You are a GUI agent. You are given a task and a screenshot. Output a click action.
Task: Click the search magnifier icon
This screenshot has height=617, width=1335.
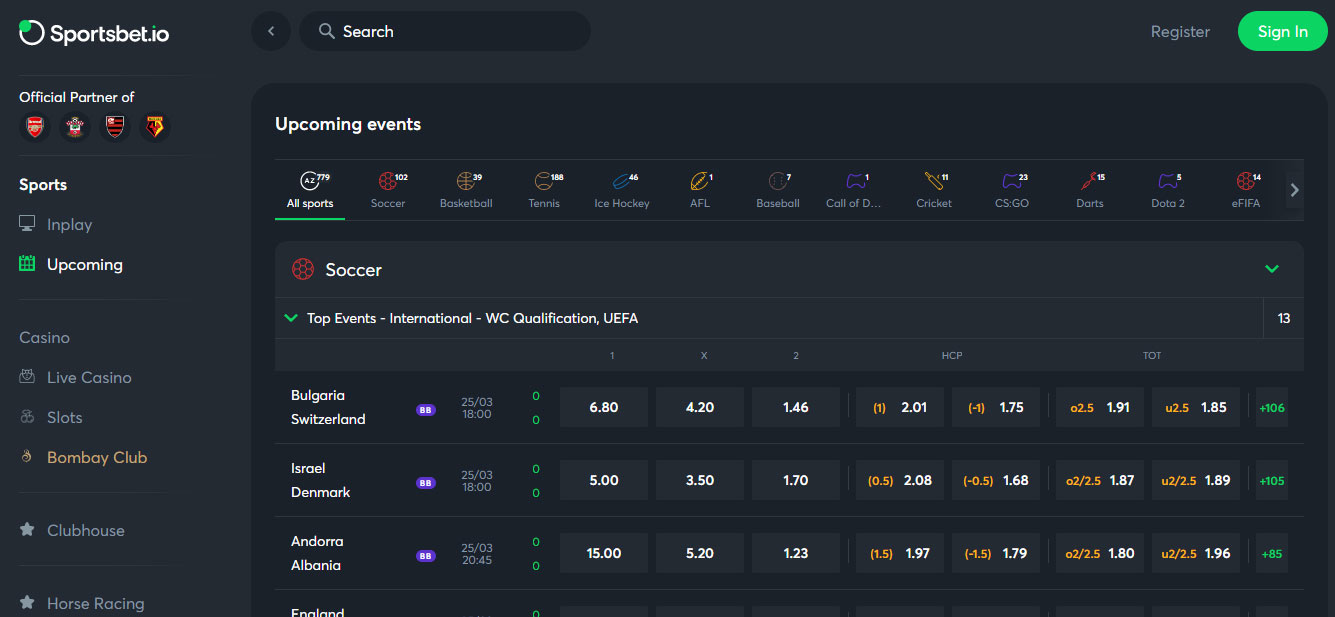326,31
